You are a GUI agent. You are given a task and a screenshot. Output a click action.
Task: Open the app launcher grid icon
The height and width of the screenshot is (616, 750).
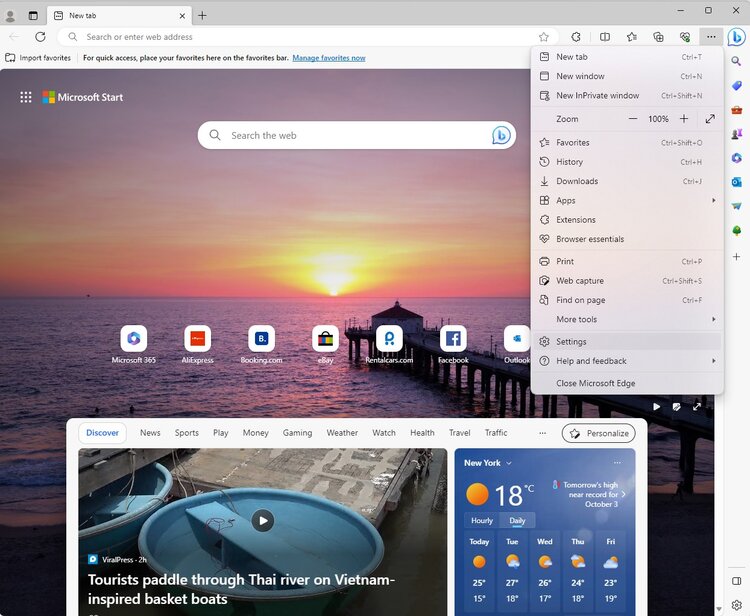tap(26, 98)
